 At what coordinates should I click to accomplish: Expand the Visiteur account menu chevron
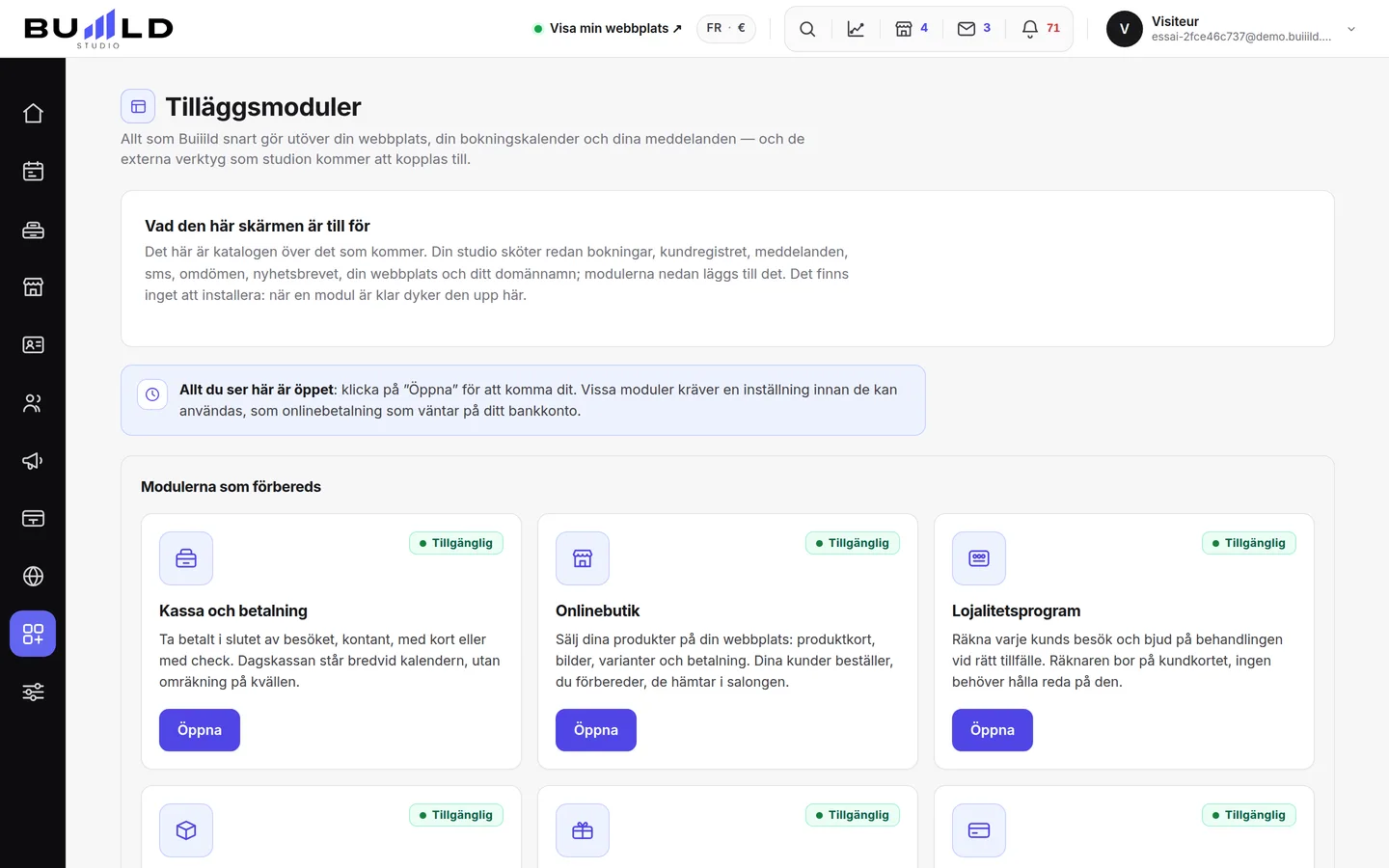coord(1351,29)
